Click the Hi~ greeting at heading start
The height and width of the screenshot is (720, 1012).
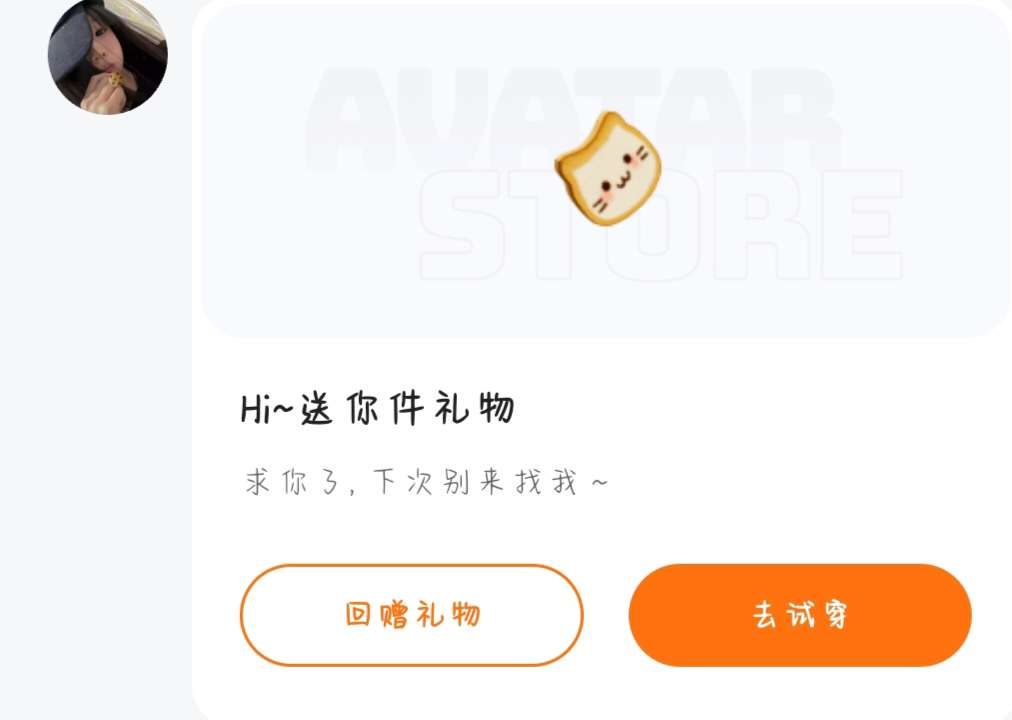[x=267, y=409]
